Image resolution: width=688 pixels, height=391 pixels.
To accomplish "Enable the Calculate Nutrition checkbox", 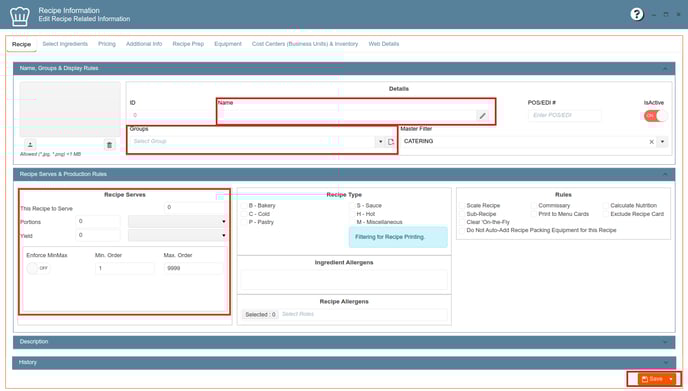I will [606, 205].
